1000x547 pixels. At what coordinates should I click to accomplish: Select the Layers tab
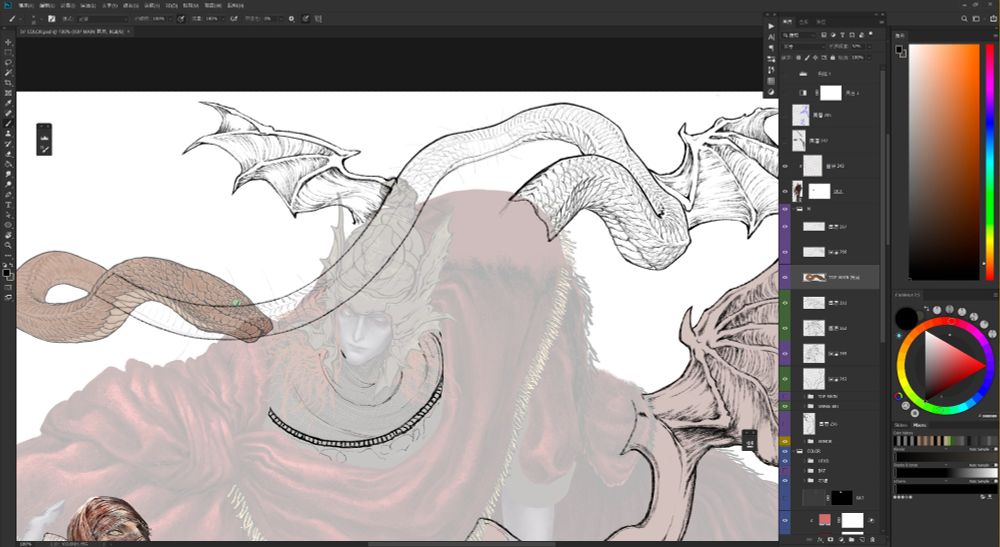tap(787, 22)
